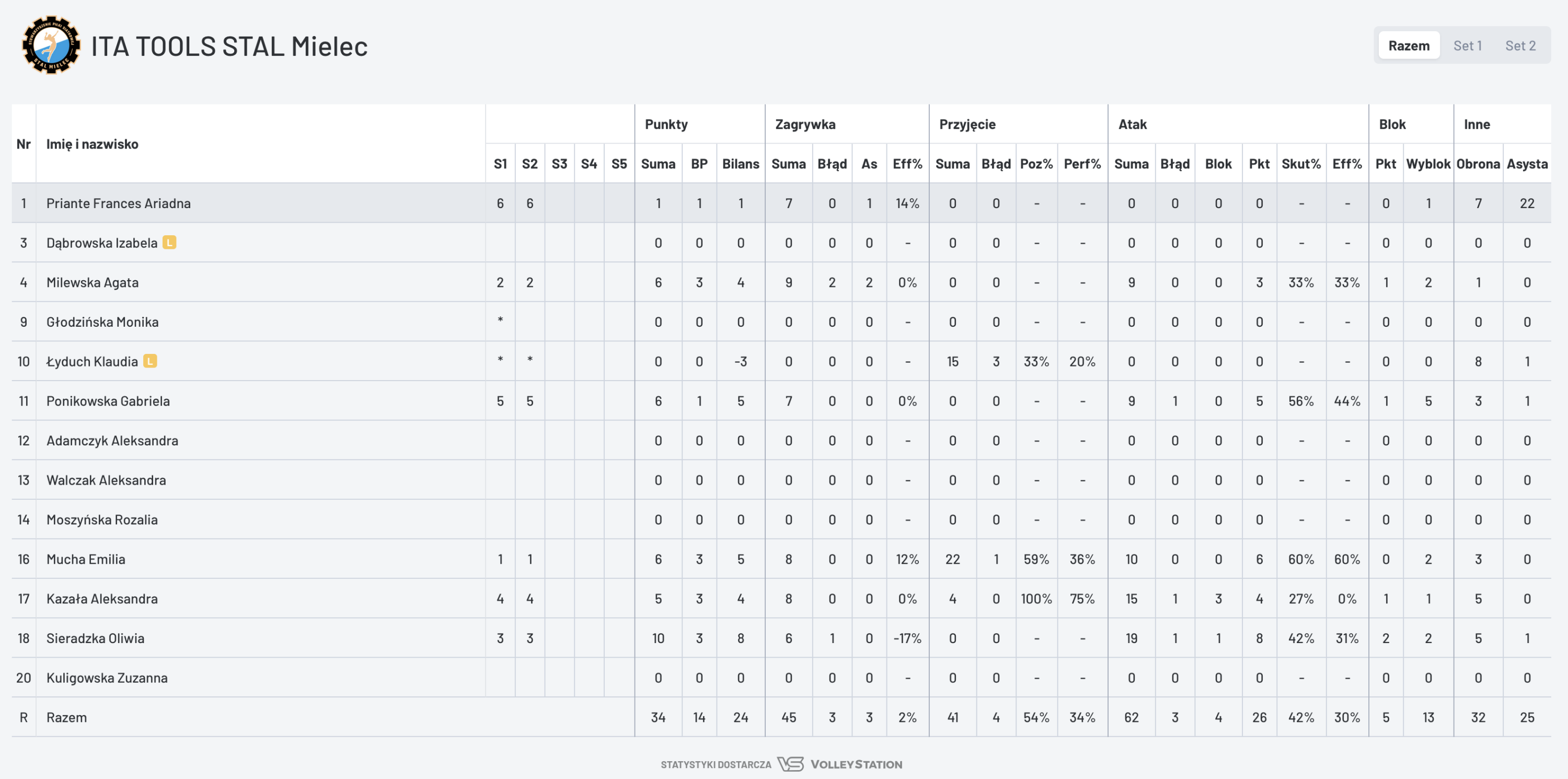The width and height of the screenshot is (1568, 779).
Task: Click the Przyjęcie group header
Action: point(967,124)
